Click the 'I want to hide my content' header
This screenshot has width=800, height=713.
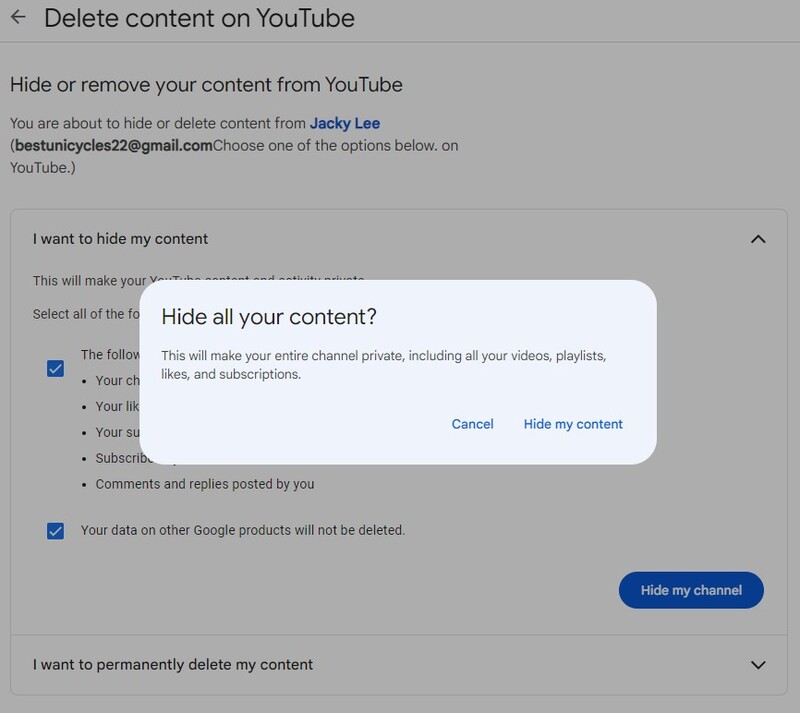click(x=120, y=239)
